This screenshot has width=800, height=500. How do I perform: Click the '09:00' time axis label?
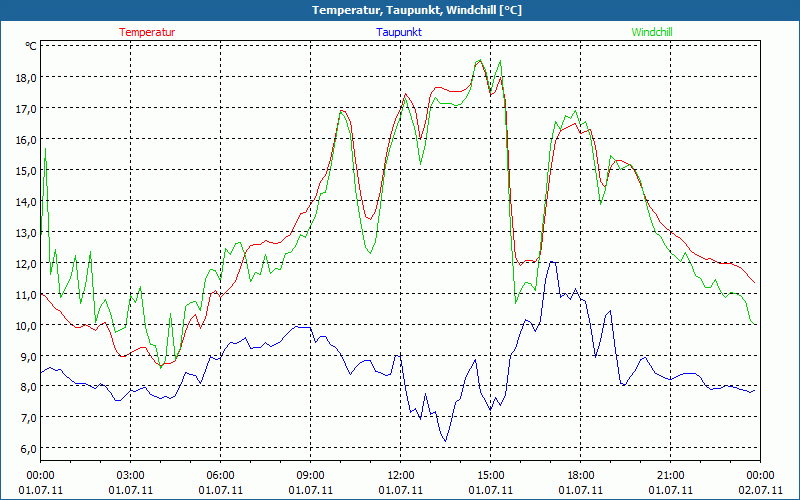point(310,476)
